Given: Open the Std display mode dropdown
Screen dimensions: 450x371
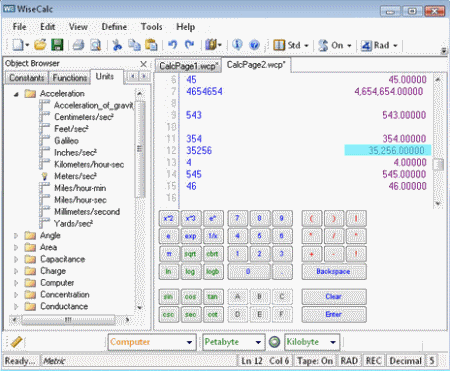Looking at the screenshot, I should pos(306,45).
